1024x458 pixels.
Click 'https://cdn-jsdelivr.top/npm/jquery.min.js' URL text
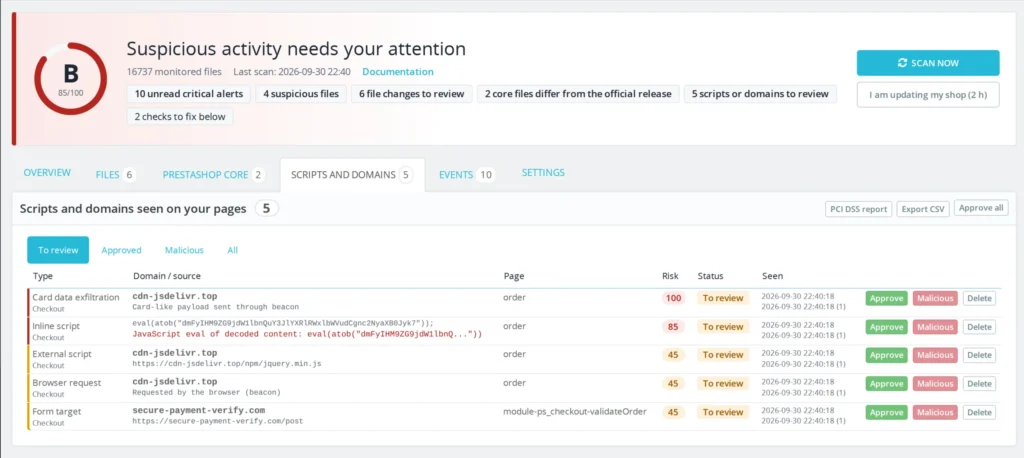point(227,363)
